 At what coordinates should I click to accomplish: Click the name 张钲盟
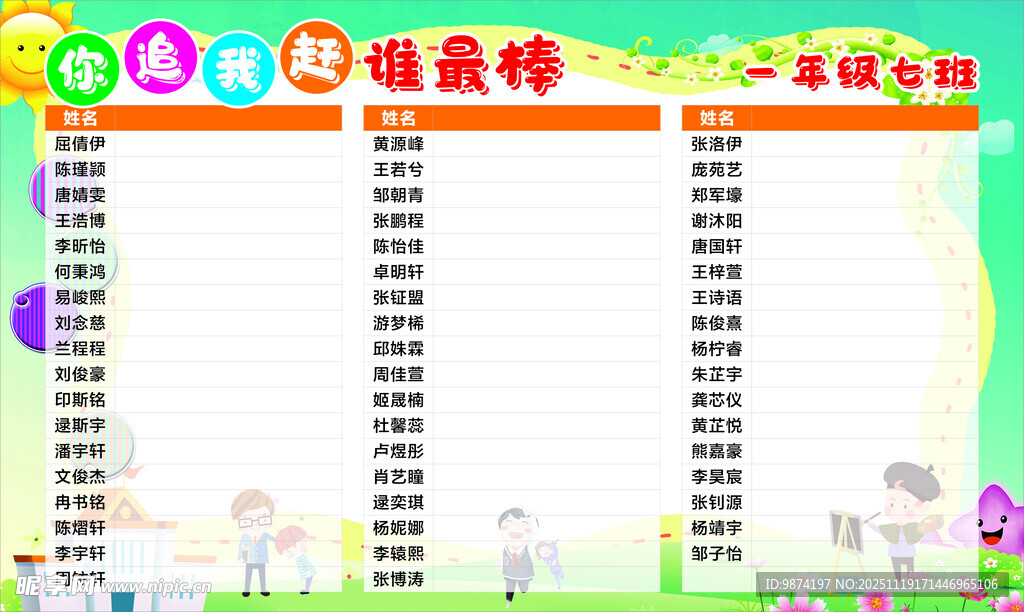pyautogui.click(x=398, y=297)
